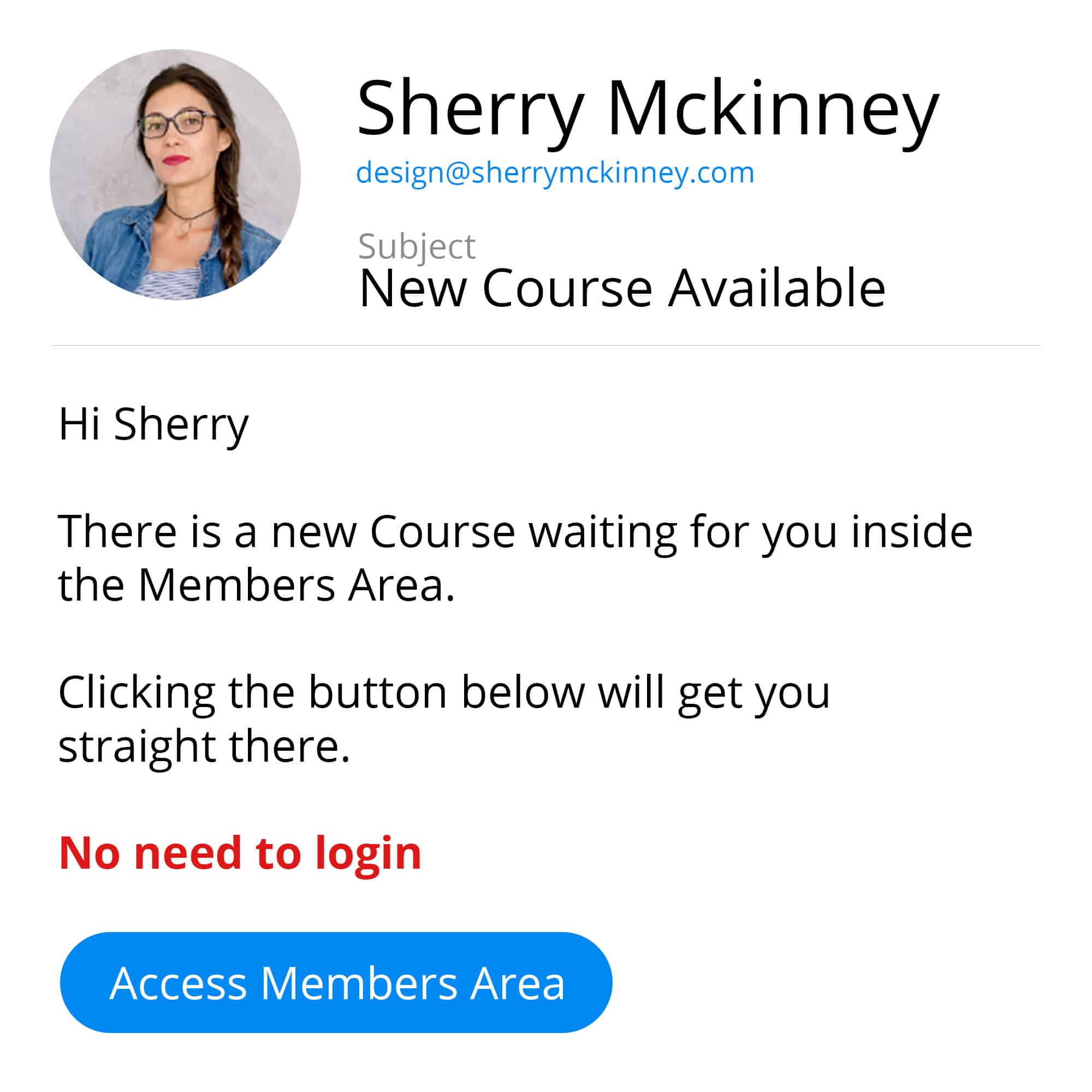
Task: Click the horizontal divider under the header
Action: pyautogui.click(x=545, y=346)
